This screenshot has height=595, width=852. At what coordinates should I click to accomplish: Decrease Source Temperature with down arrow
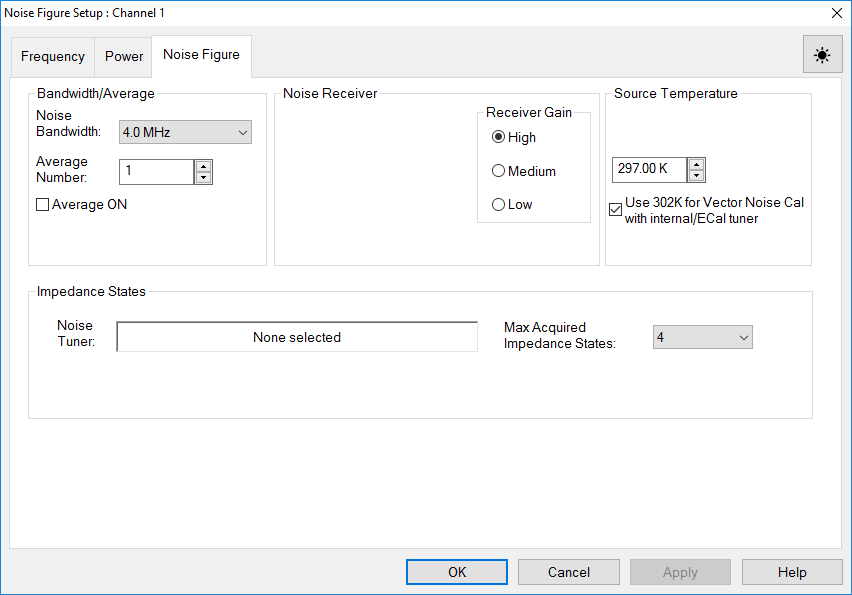(697, 175)
